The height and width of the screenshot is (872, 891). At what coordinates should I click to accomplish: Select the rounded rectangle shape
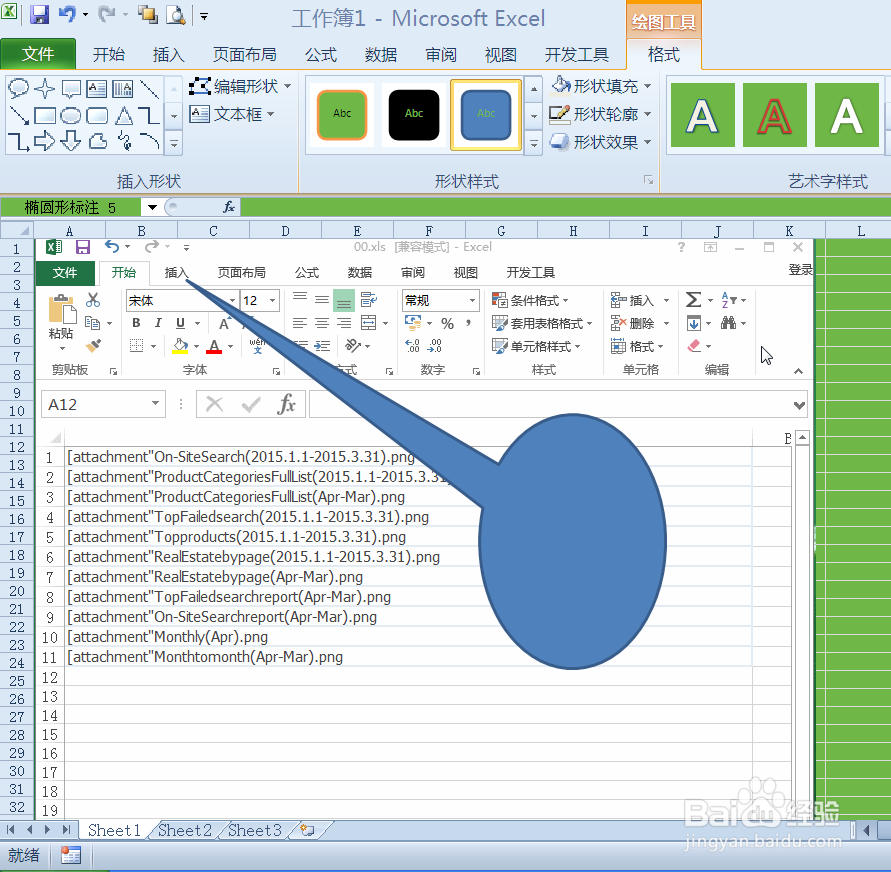coord(97,116)
